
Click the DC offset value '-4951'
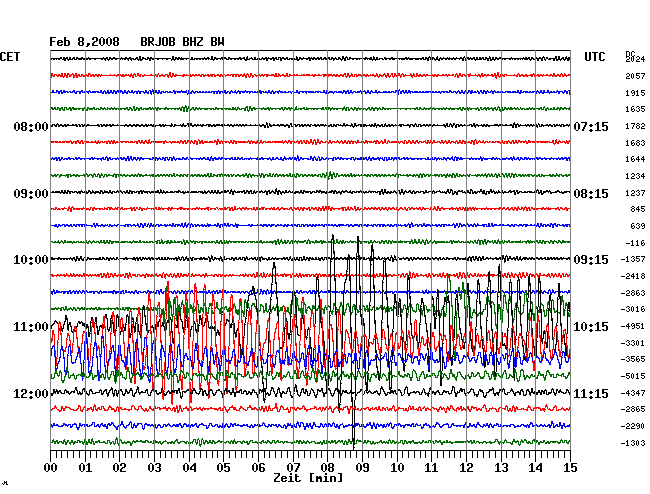click(x=633, y=326)
